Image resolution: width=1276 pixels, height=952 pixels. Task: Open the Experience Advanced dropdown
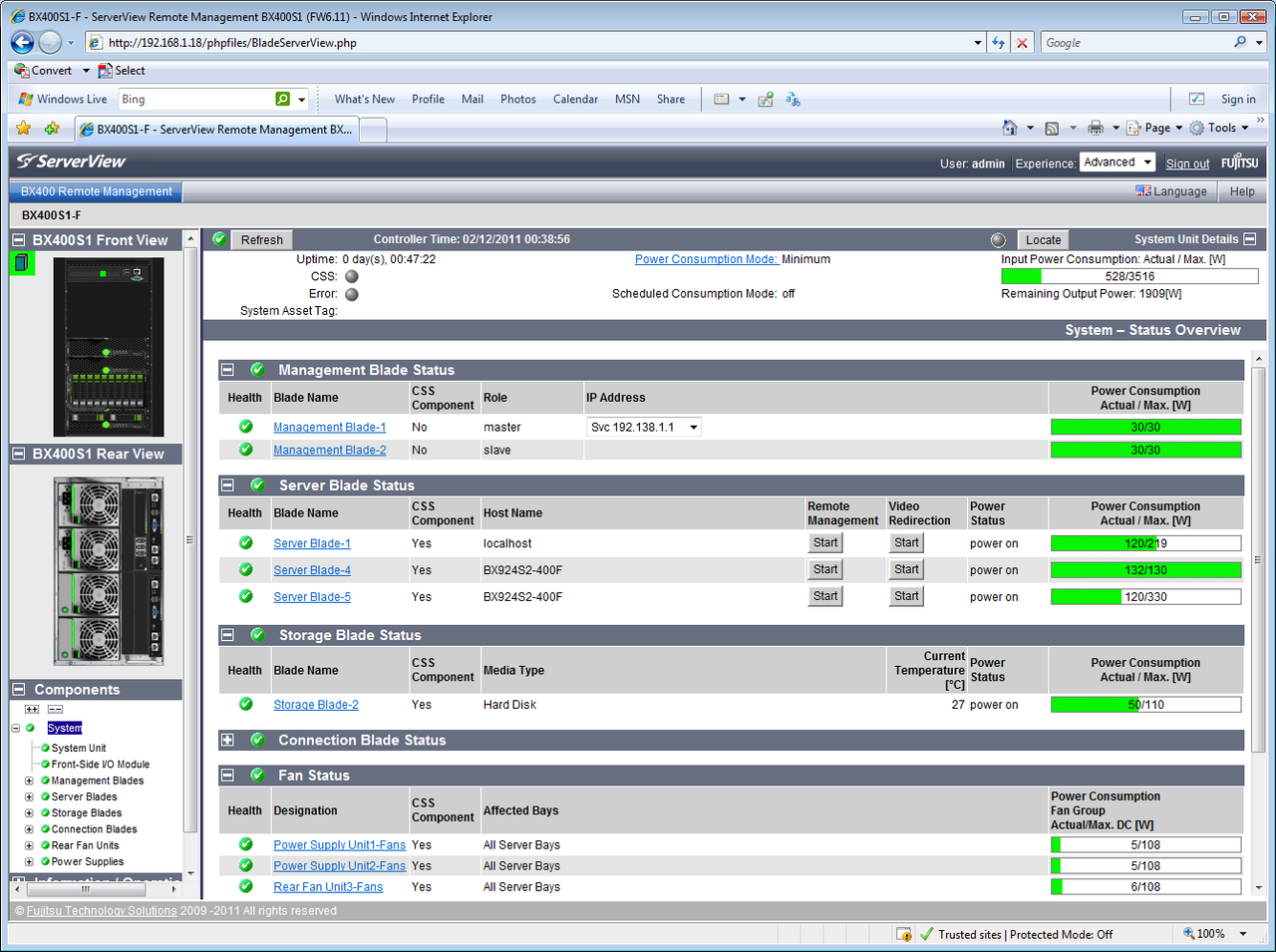coord(1117,162)
